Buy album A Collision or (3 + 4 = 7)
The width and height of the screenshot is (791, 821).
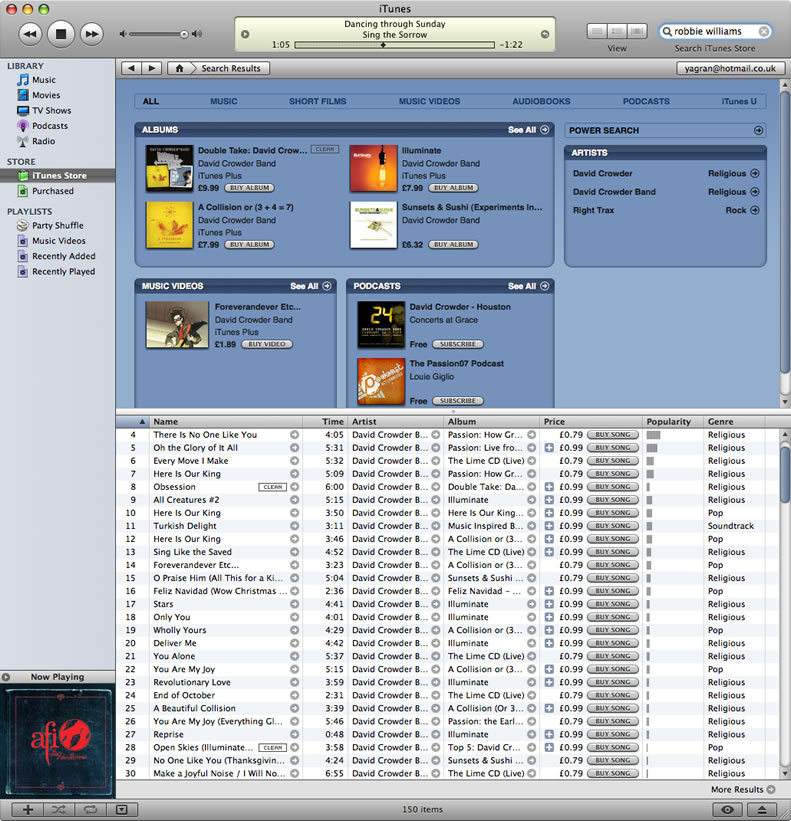point(249,245)
